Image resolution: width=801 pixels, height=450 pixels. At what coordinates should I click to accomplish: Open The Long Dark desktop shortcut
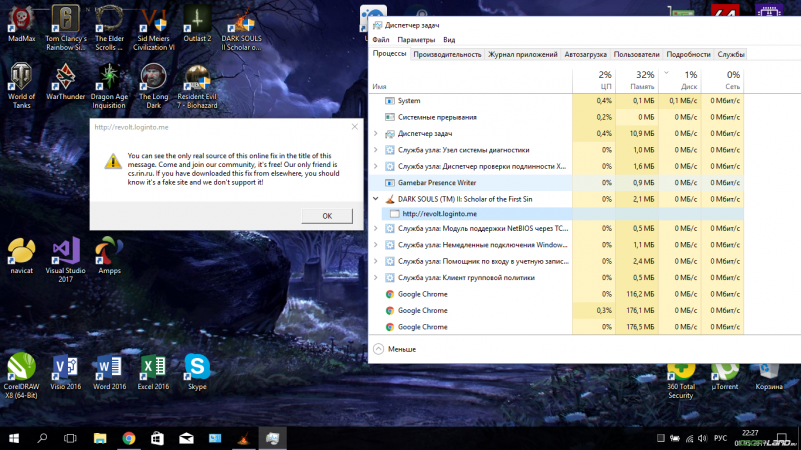[153, 86]
